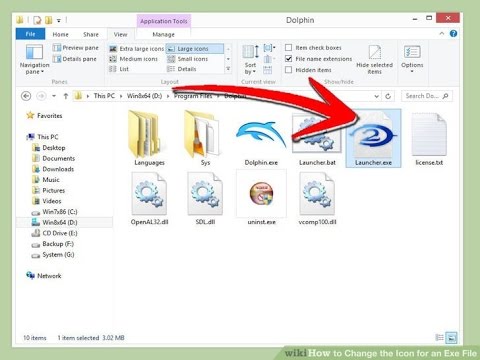This screenshot has width=480, height=360.
Task: Switch to Details layout
Action: pos(182,69)
